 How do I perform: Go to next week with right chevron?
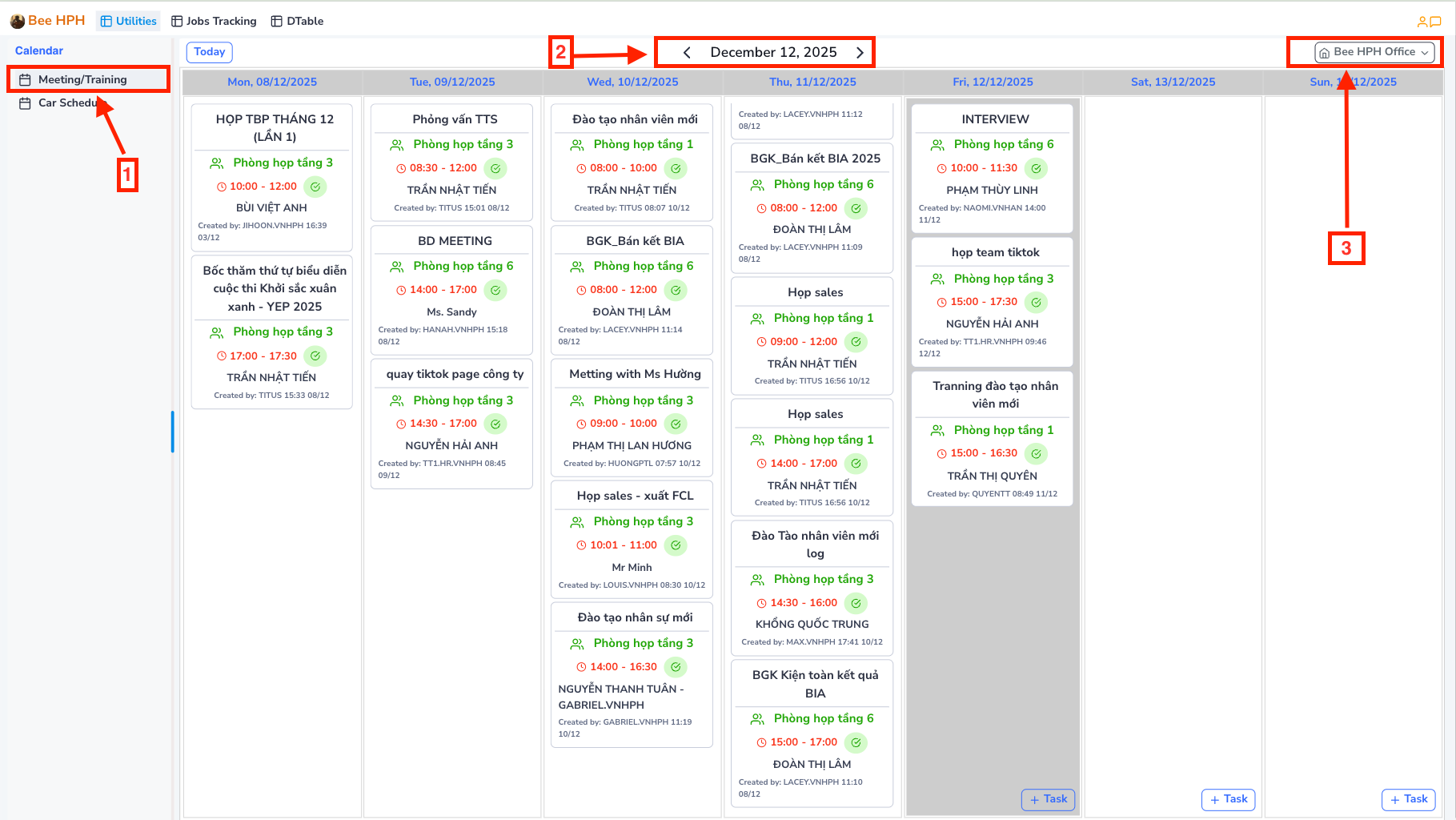[x=860, y=53]
